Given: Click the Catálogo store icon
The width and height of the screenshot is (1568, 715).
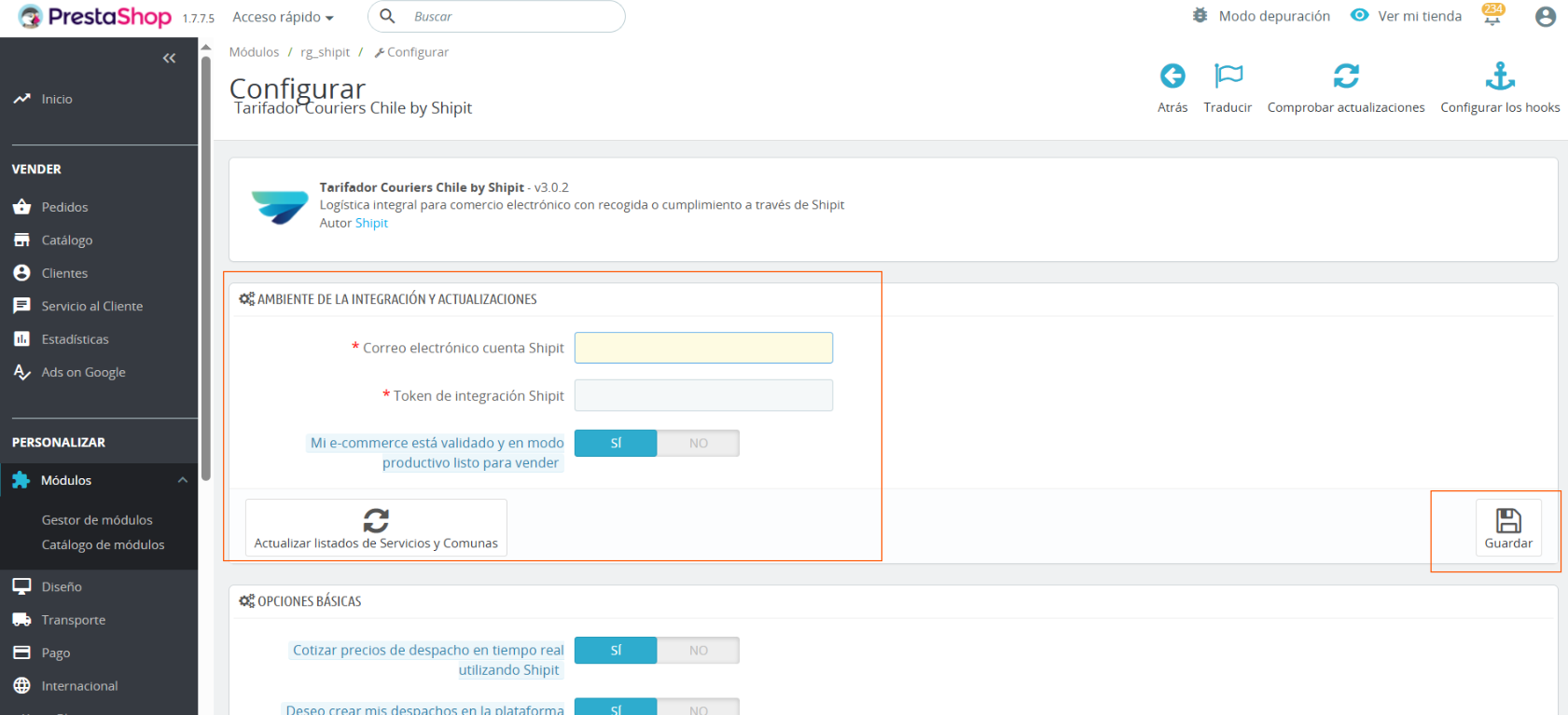Looking at the screenshot, I should [21, 240].
